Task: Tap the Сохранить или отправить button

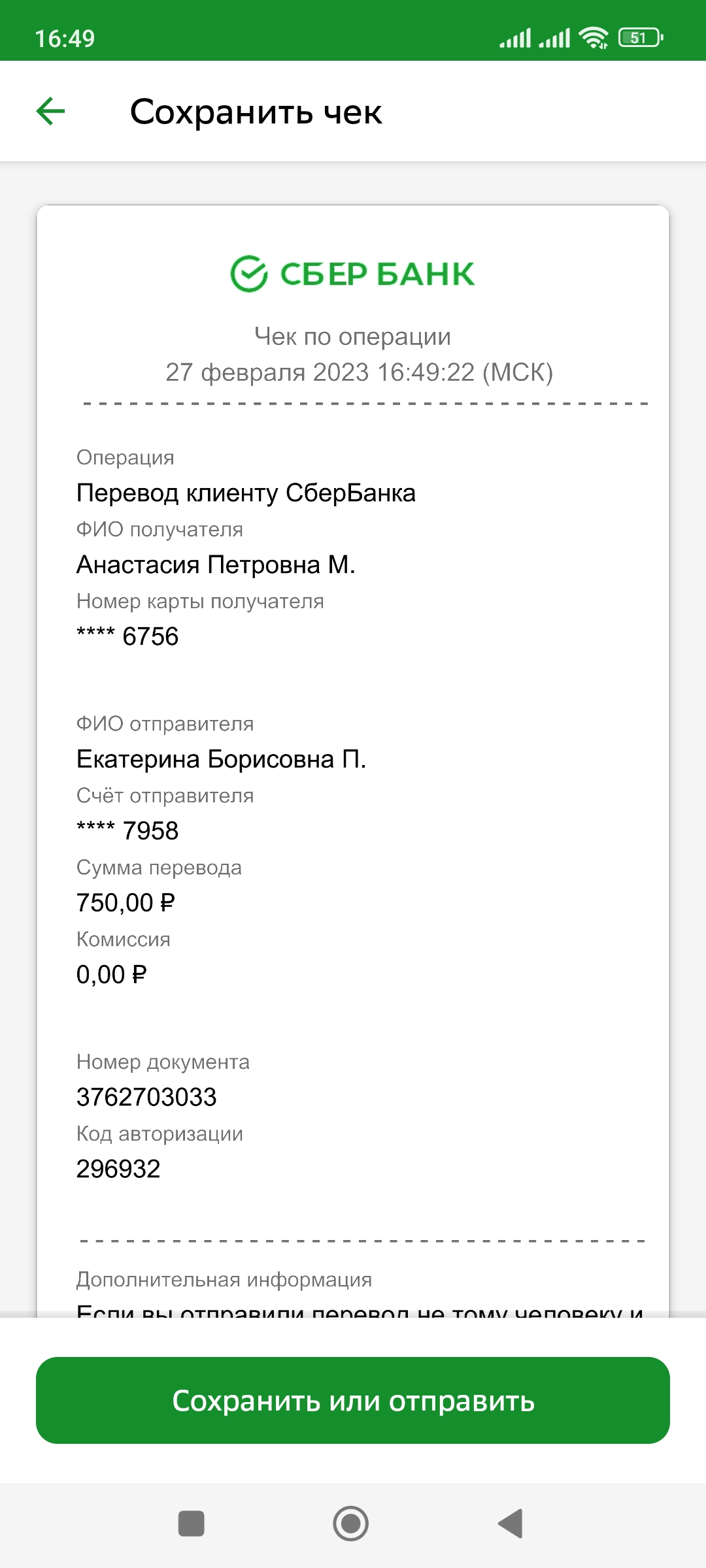Action: (353, 1401)
